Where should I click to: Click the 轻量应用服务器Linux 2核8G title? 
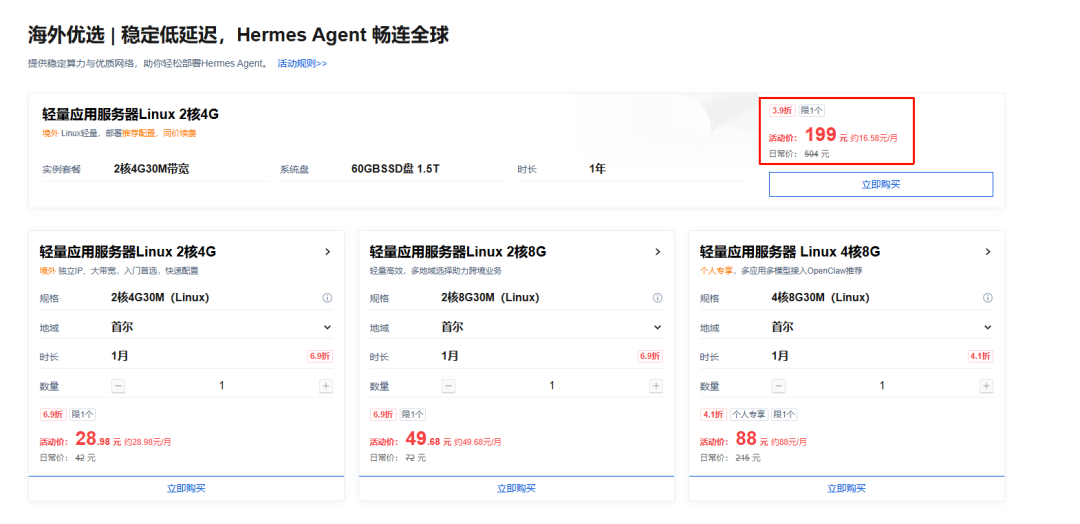[x=458, y=252]
